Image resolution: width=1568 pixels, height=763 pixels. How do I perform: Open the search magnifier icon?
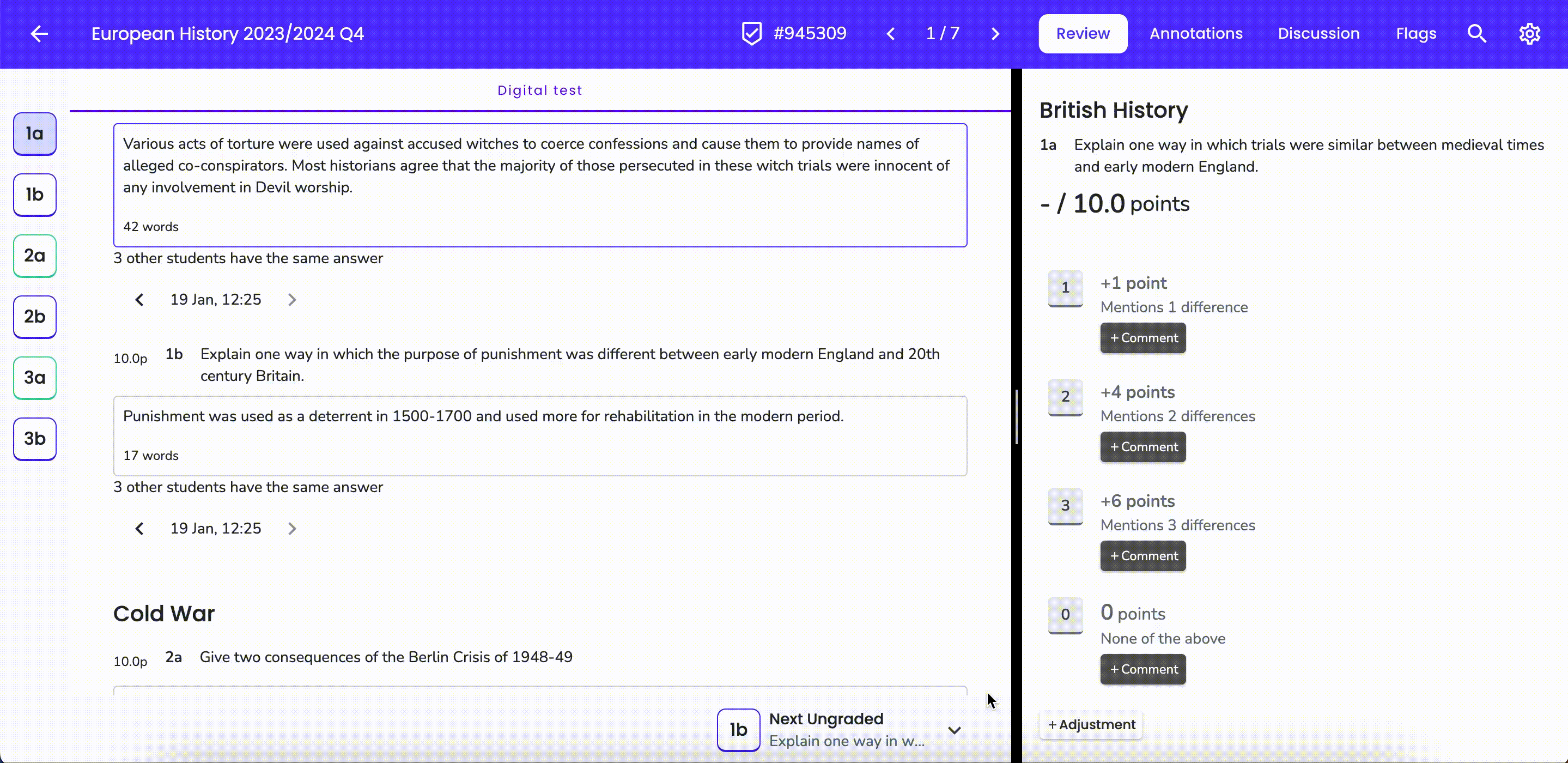(x=1476, y=33)
